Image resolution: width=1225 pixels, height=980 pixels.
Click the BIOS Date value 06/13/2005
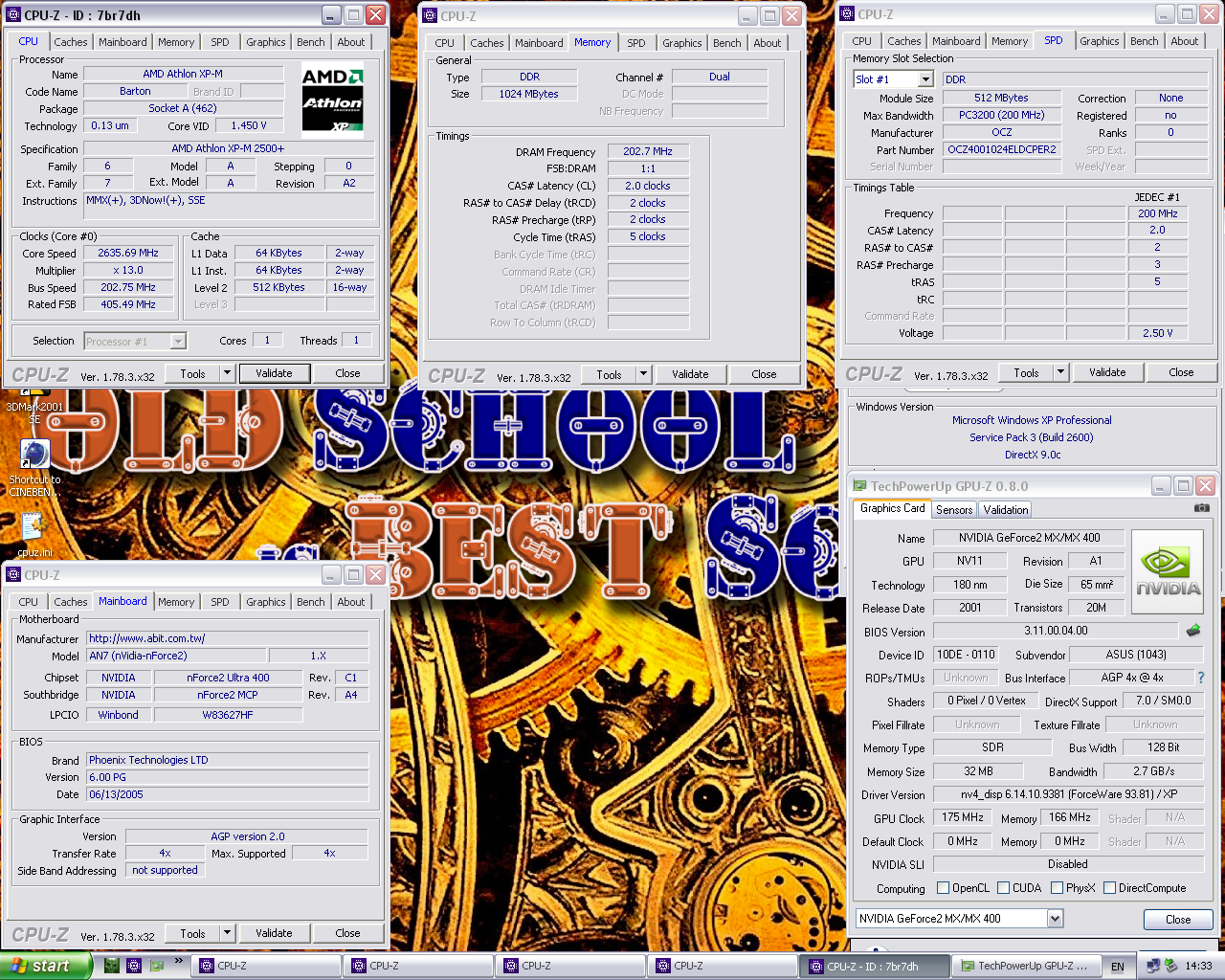click(x=228, y=794)
